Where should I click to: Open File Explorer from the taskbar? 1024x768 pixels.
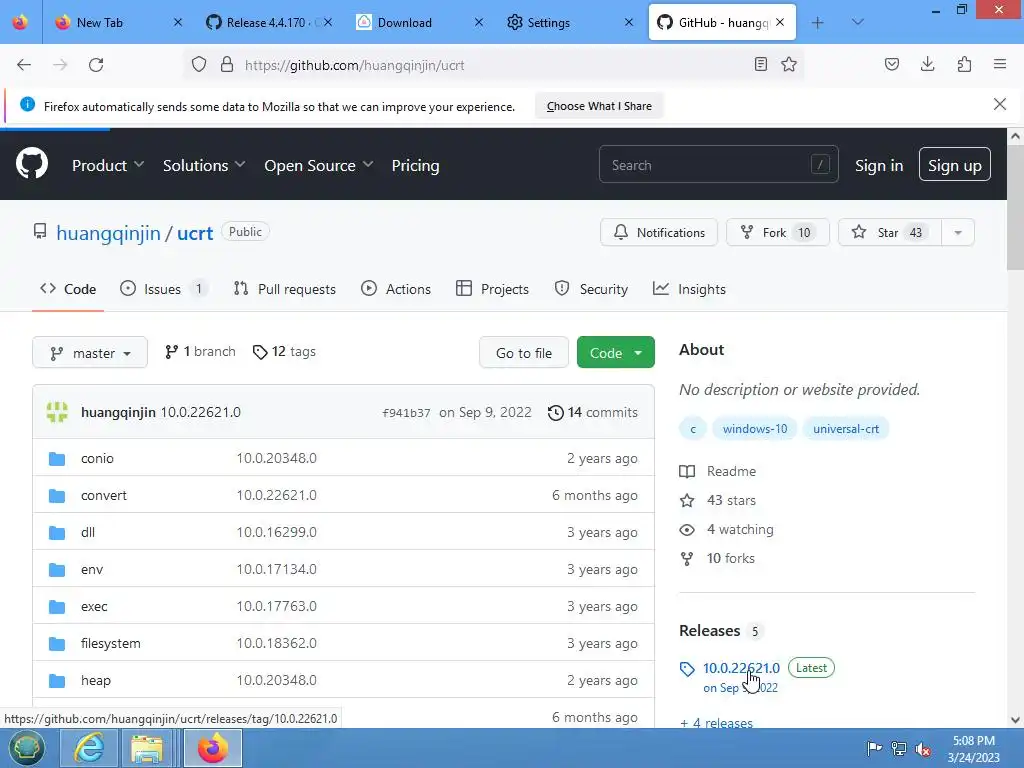click(148, 748)
